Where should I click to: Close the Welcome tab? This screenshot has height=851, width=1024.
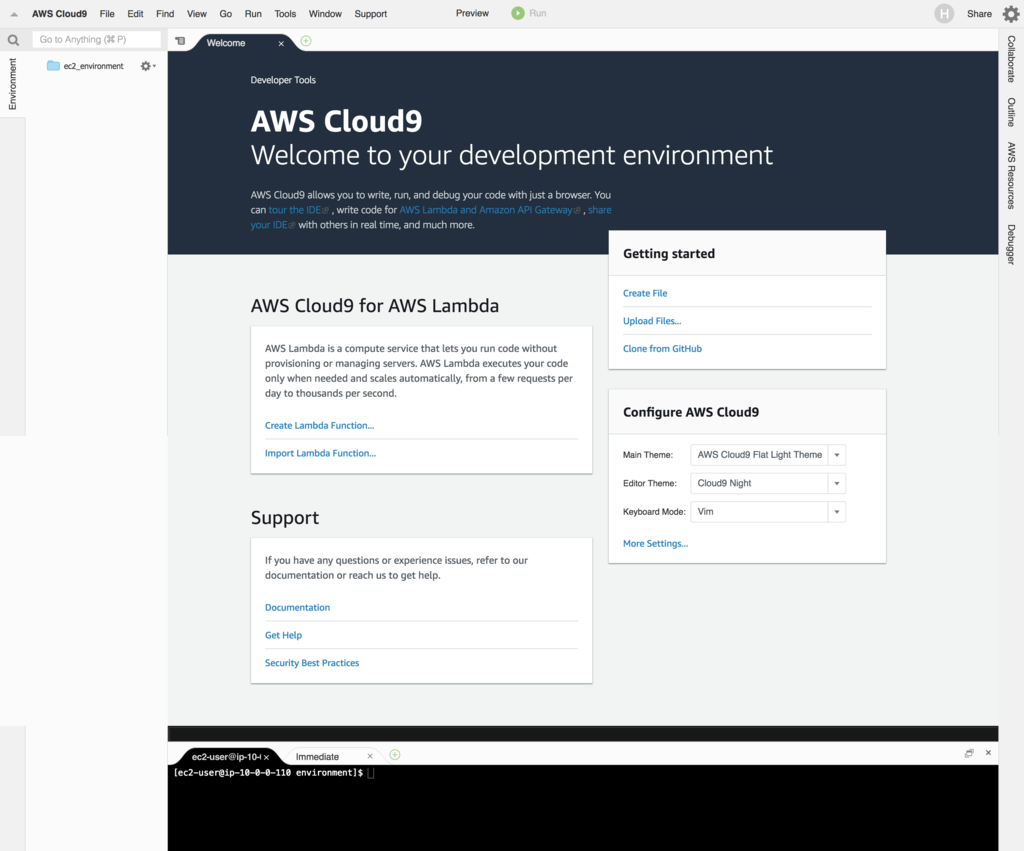281,44
